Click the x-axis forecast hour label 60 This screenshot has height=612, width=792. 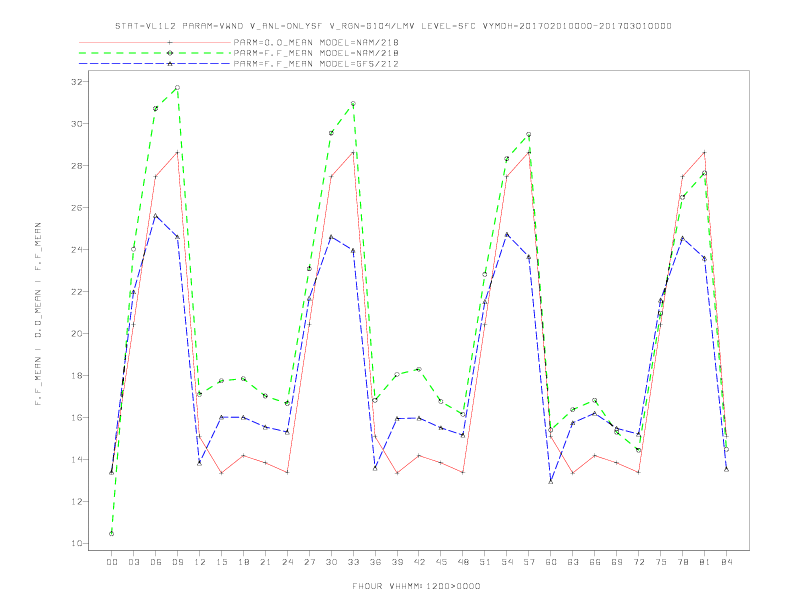pyautogui.click(x=551, y=562)
